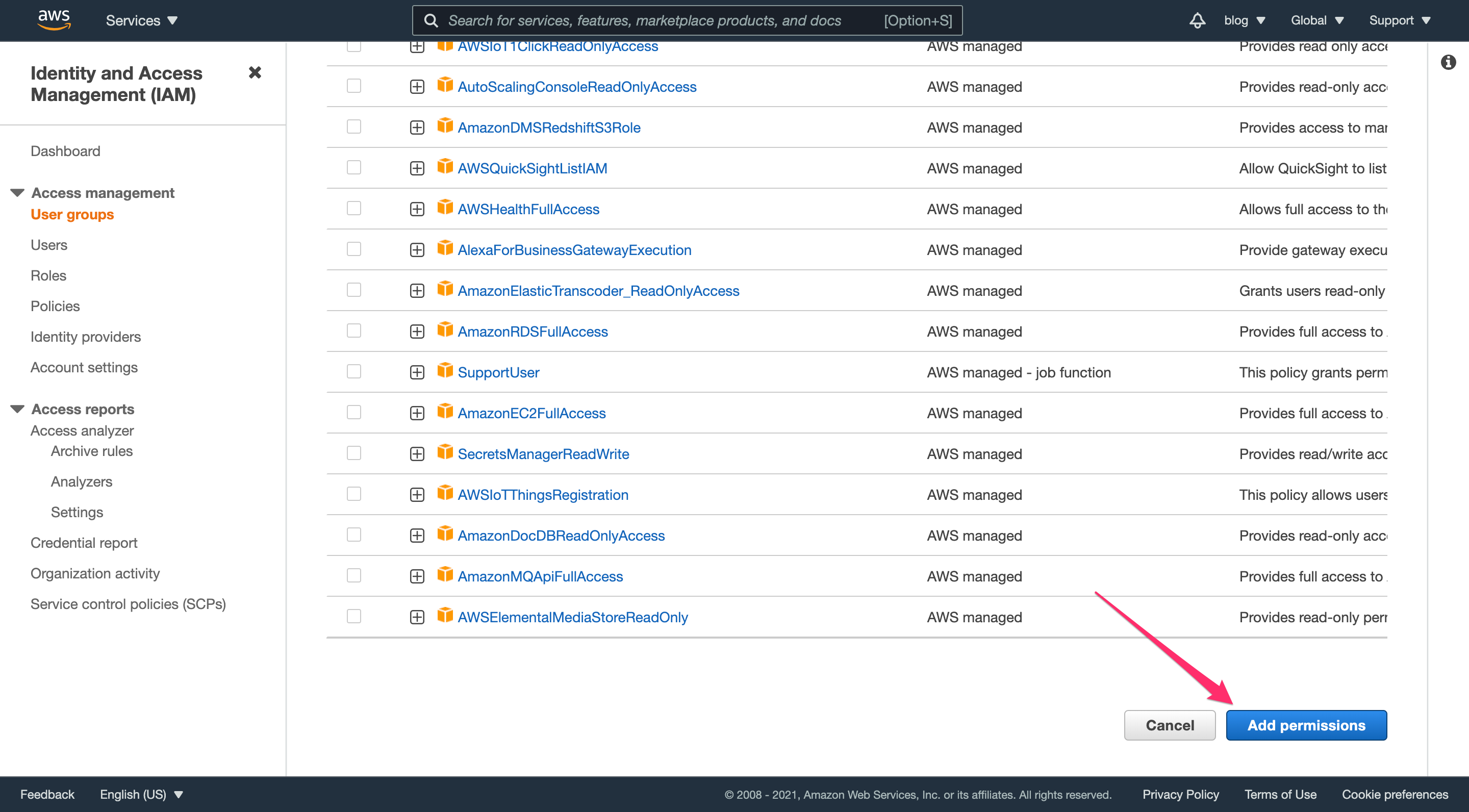1469x812 pixels.
Task: Open Organization activity in the sidebar
Action: coord(95,574)
